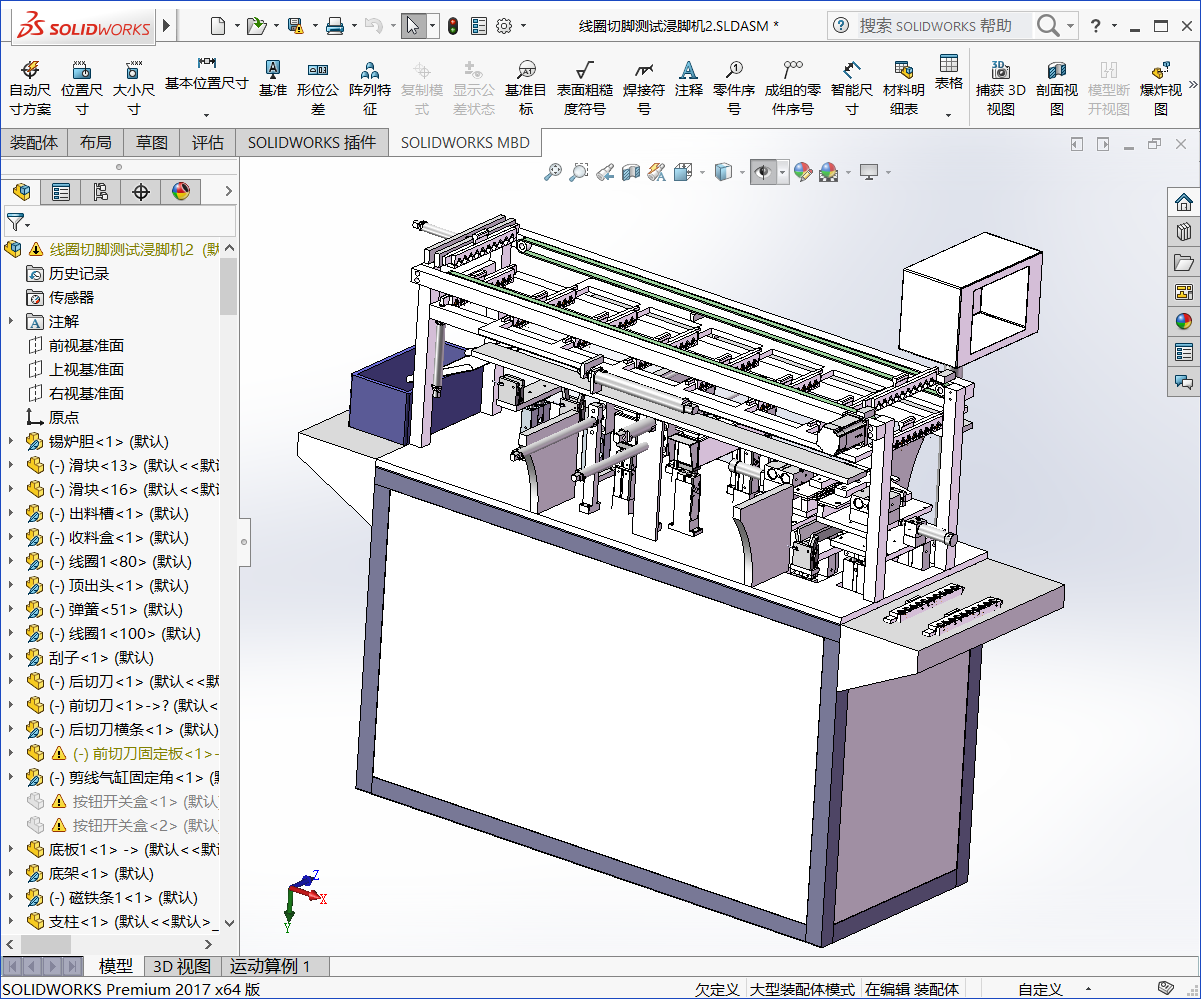Switch to the 评估 ribbon tab

(208, 143)
